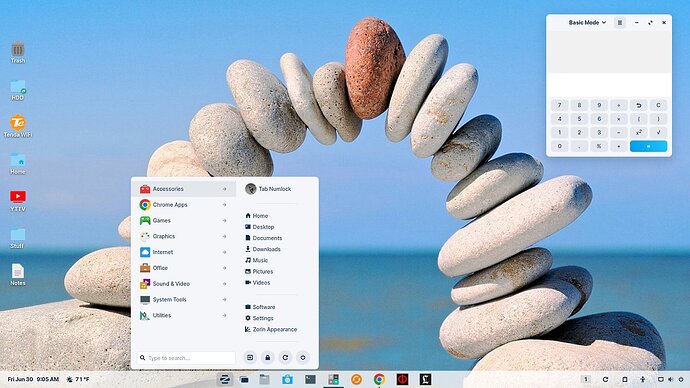Open the Zorin menu taskbar button
The image size is (690, 388).
tap(225, 379)
